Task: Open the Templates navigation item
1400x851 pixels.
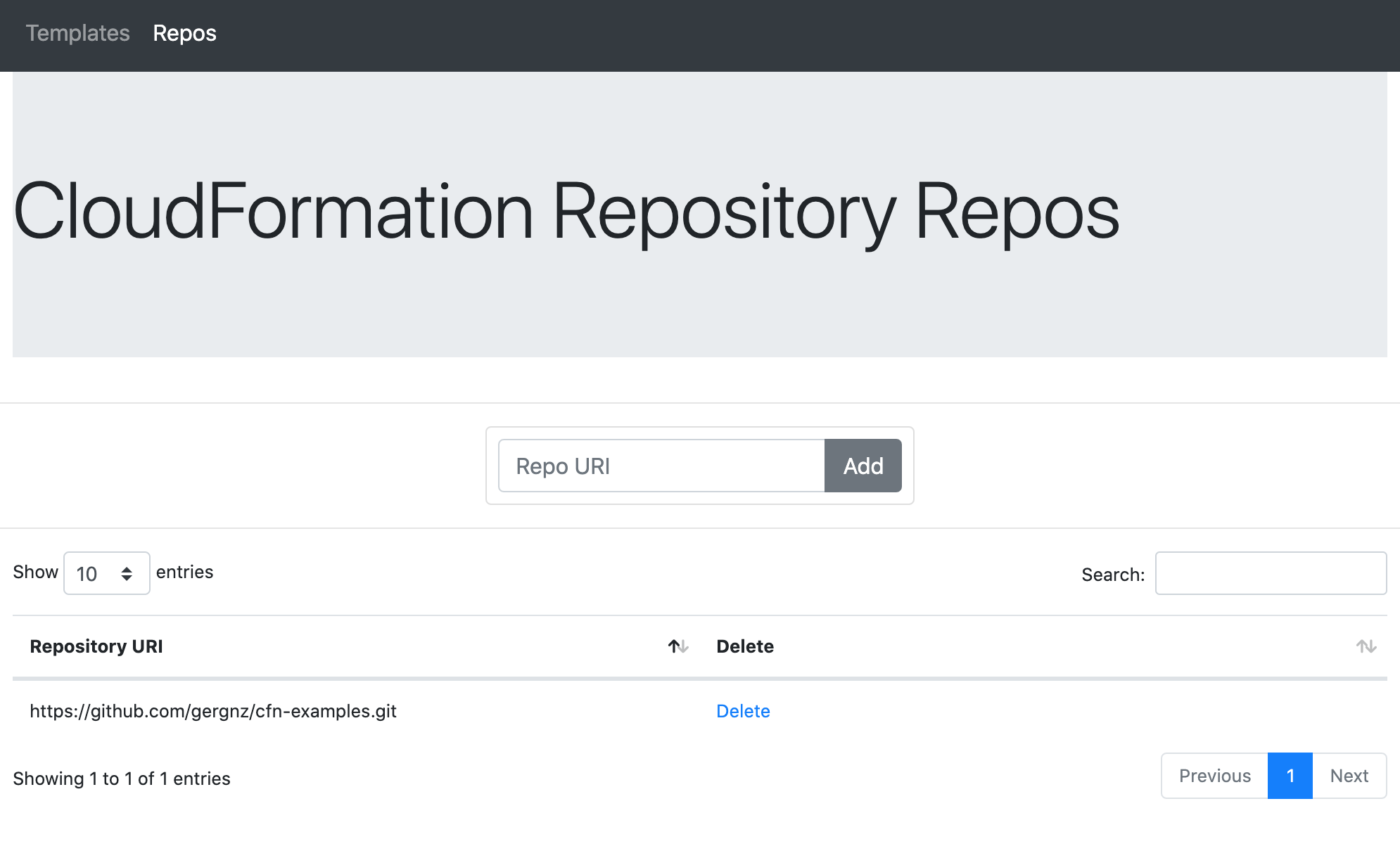Action: 77,33
